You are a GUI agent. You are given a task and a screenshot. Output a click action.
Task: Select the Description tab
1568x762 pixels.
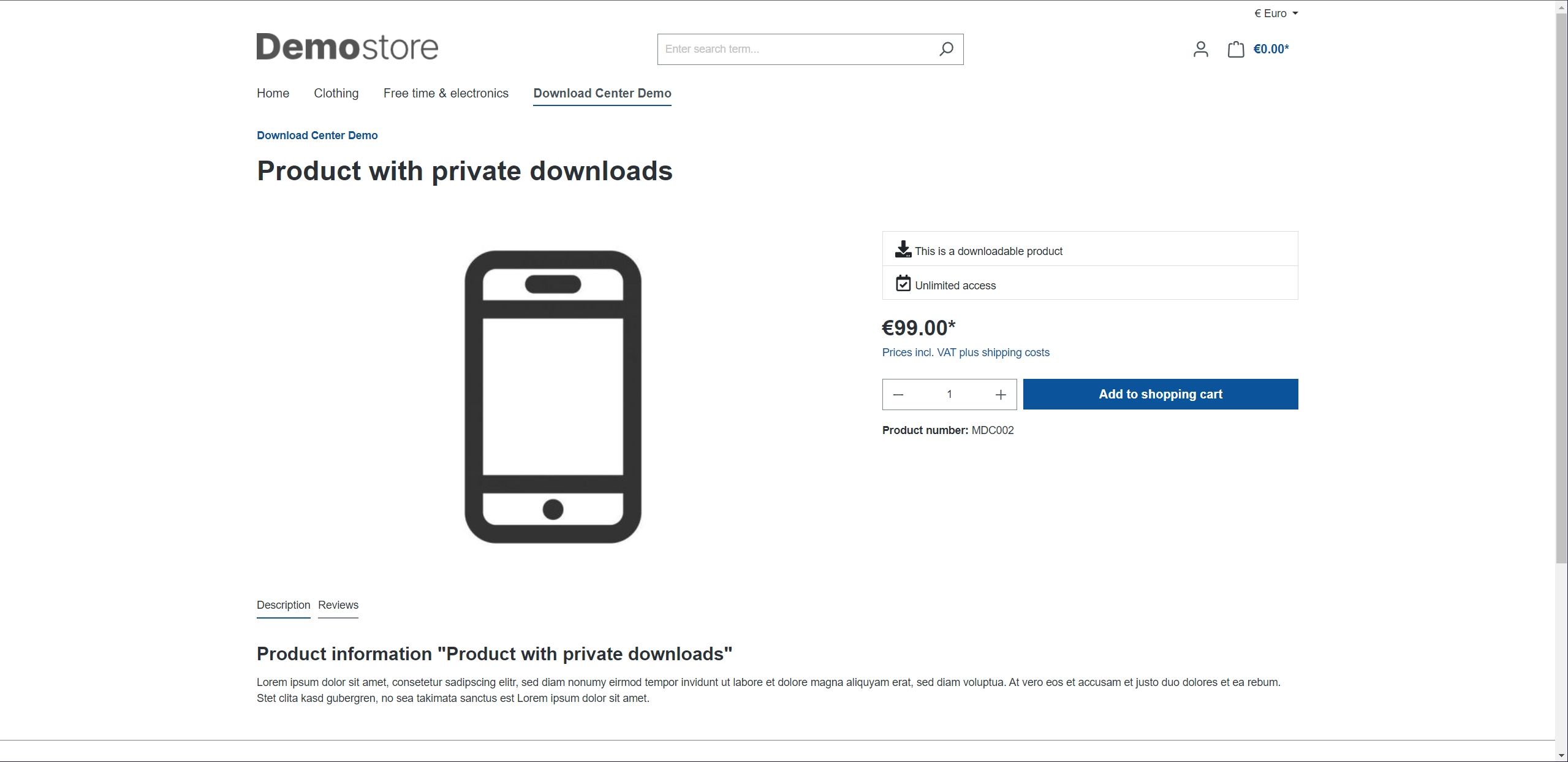coord(283,605)
